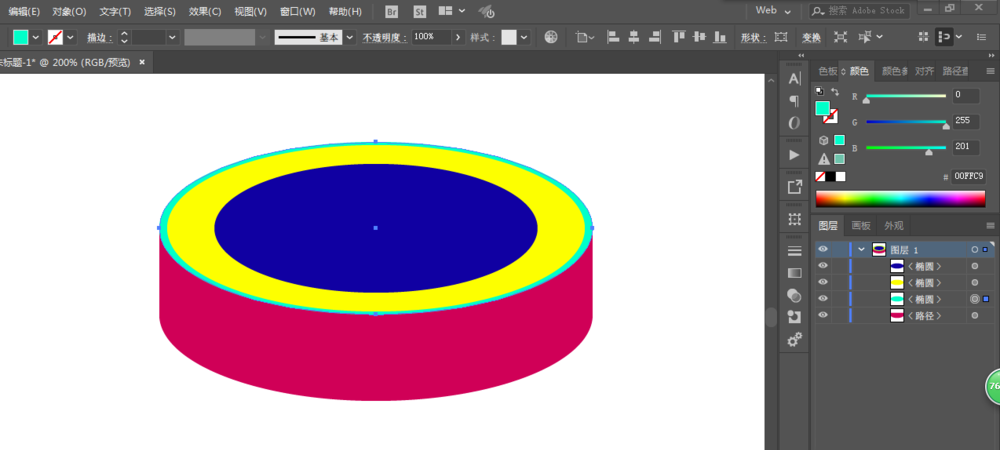
Task: Toggle visibility of the yellow 椭圆 sublayer
Action: [x=823, y=282]
